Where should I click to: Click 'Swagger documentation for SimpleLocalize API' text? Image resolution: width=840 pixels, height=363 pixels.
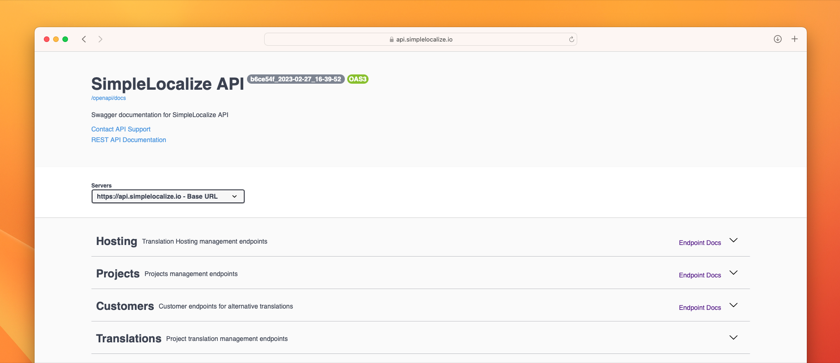[160, 115]
